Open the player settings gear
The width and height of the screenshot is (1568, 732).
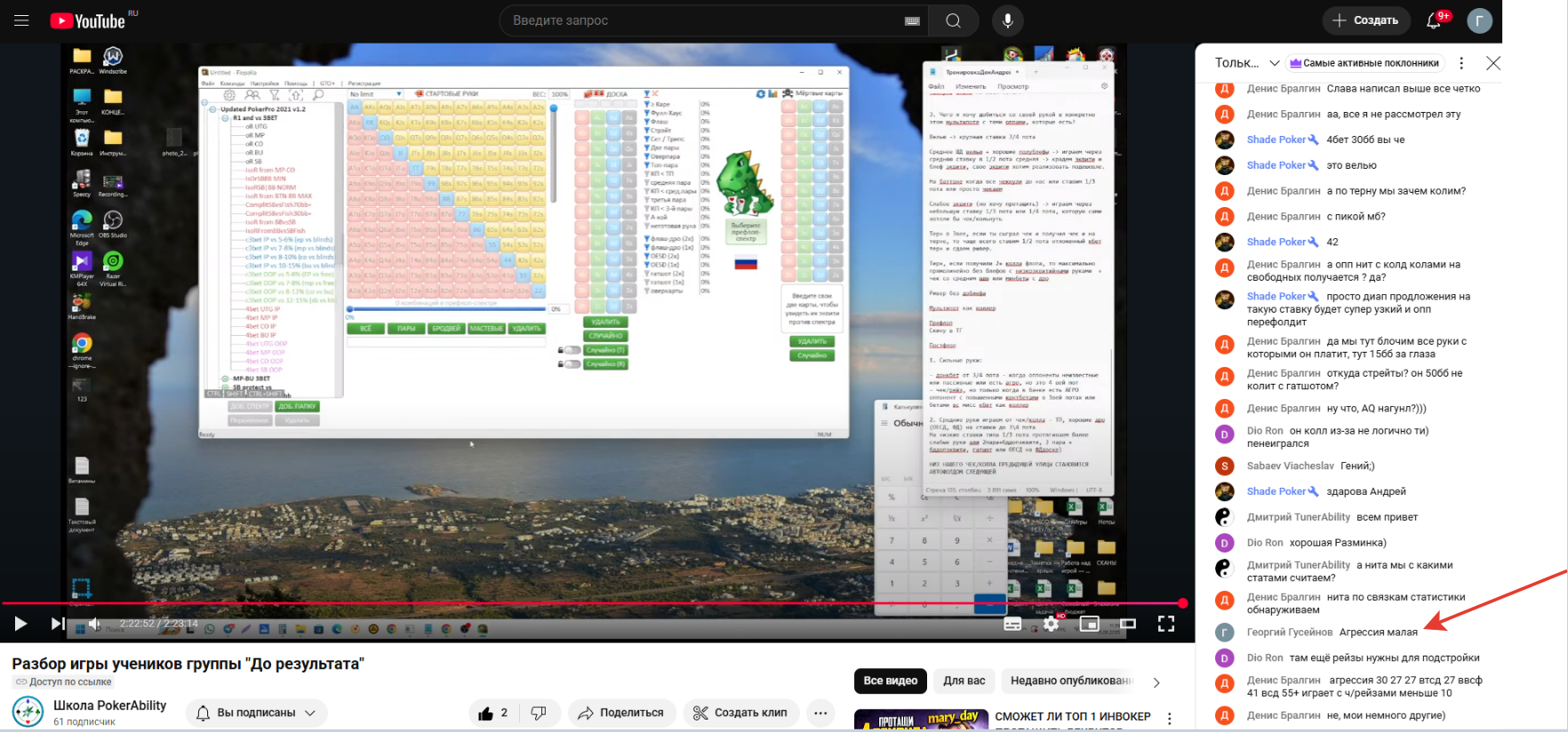[x=1051, y=624]
